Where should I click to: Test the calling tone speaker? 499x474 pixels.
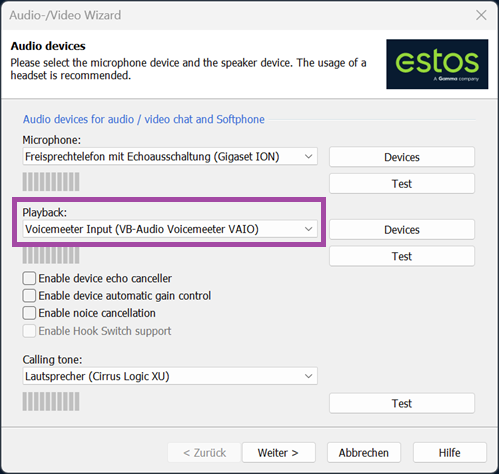click(402, 403)
